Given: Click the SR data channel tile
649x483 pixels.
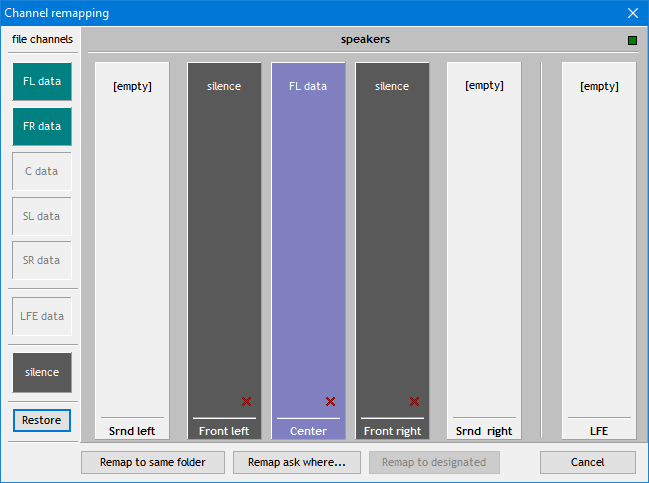Looking at the screenshot, I should pos(42,260).
